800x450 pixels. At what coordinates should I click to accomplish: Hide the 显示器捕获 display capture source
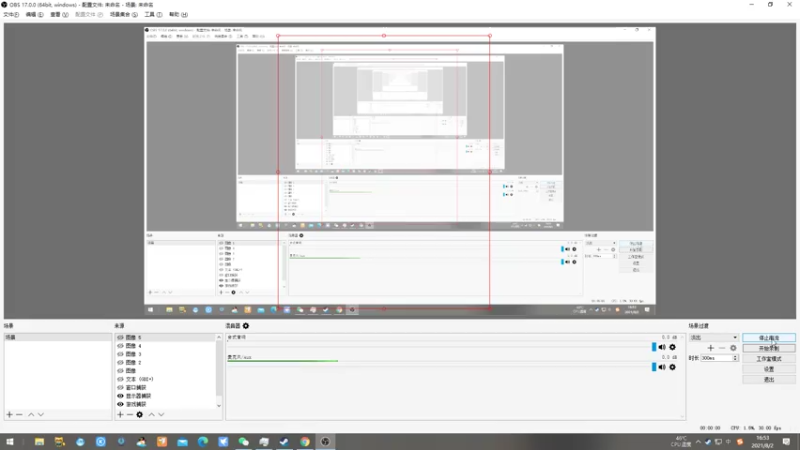click(x=120, y=396)
